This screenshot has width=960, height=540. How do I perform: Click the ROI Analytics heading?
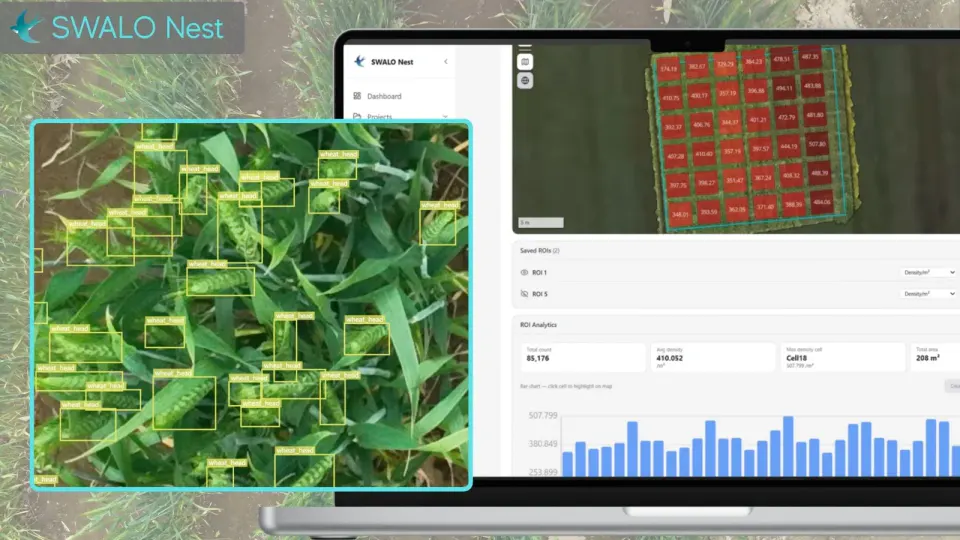point(538,325)
